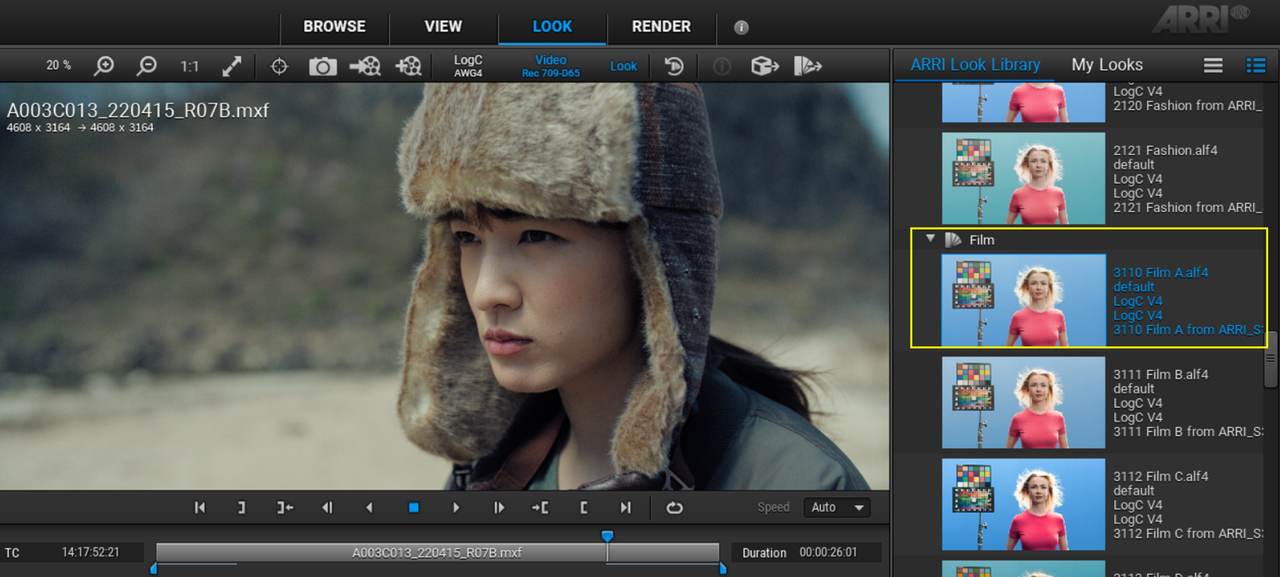Image resolution: width=1280 pixels, height=577 pixels.
Task: Toggle the Look button in viewer toolbar
Action: pos(623,66)
